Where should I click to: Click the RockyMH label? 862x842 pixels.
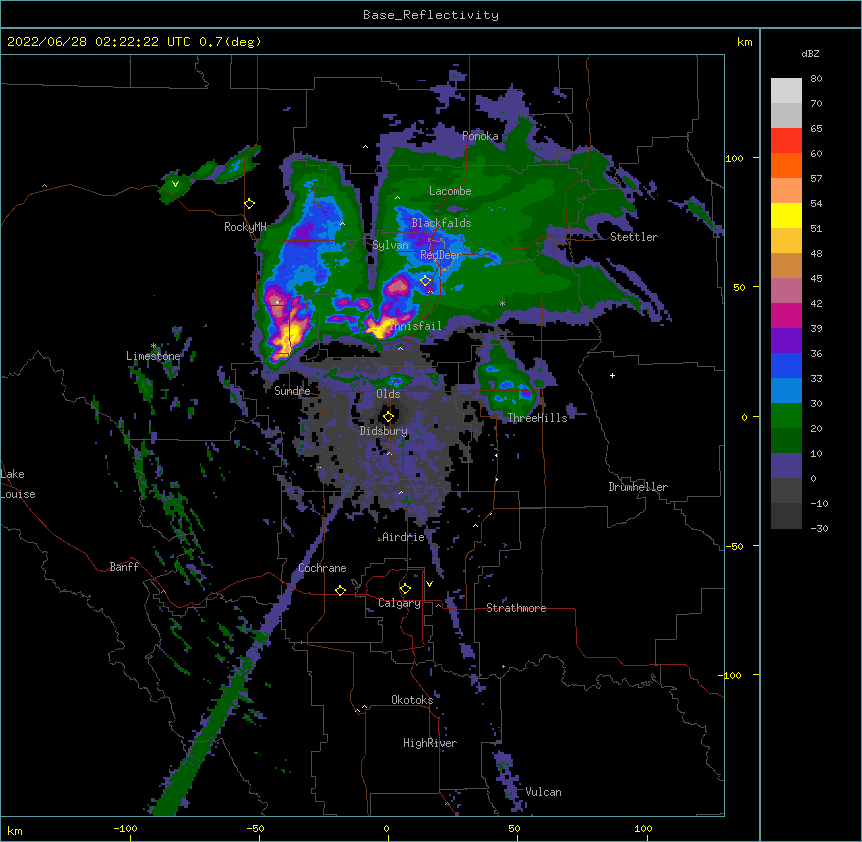[x=245, y=226]
